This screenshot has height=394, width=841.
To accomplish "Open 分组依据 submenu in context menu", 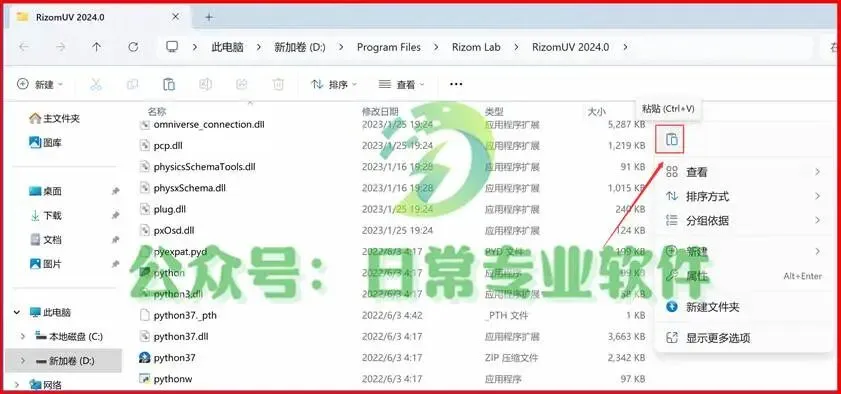I will pyautogui.click(x=743, y=220).
